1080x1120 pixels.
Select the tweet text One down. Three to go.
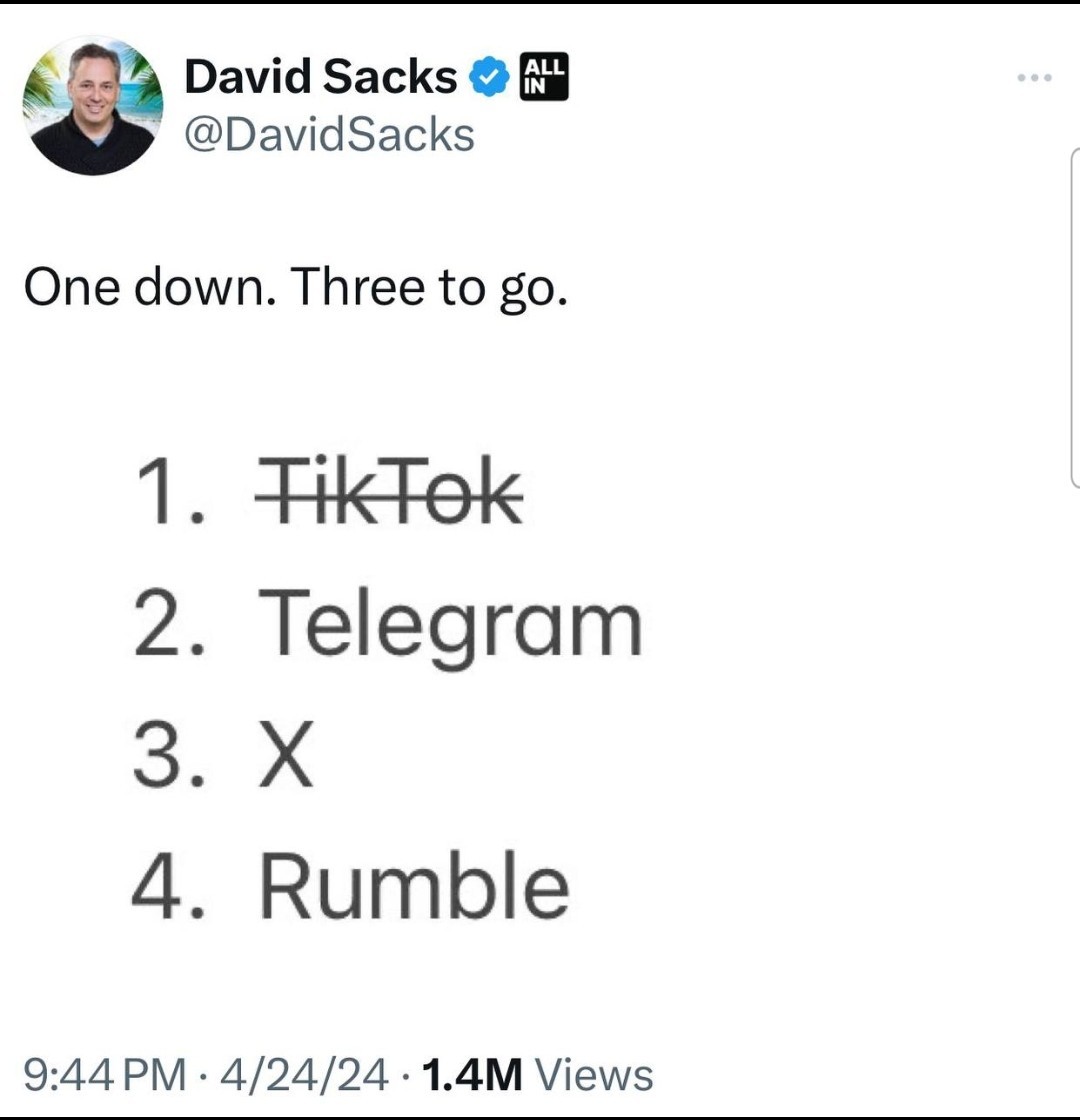(296, 287)
